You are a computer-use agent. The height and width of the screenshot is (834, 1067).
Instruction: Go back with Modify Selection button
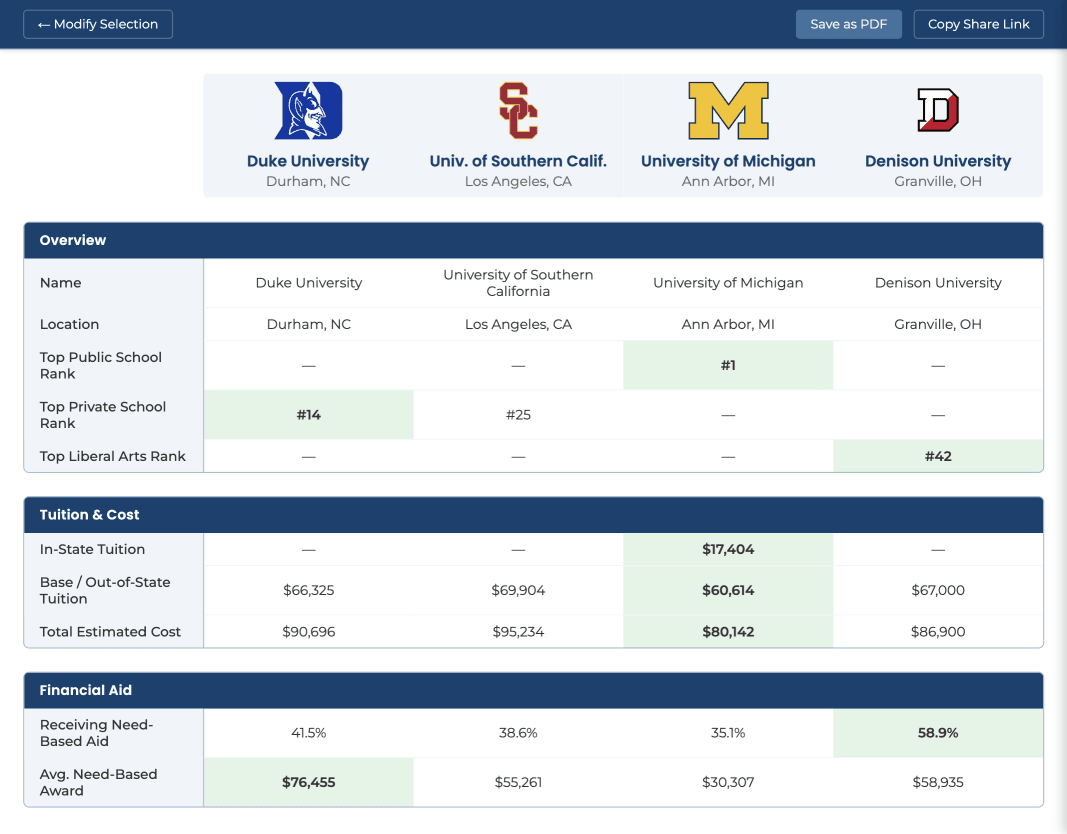98,24
